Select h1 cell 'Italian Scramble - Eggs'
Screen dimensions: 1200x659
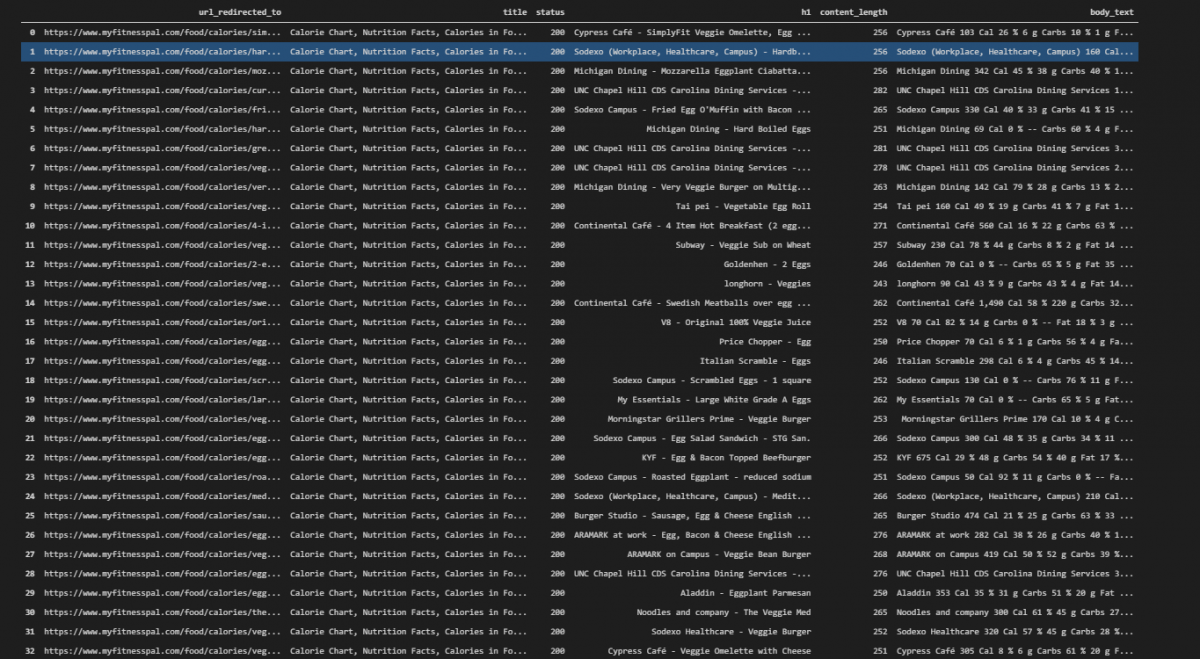click(755, 361)
